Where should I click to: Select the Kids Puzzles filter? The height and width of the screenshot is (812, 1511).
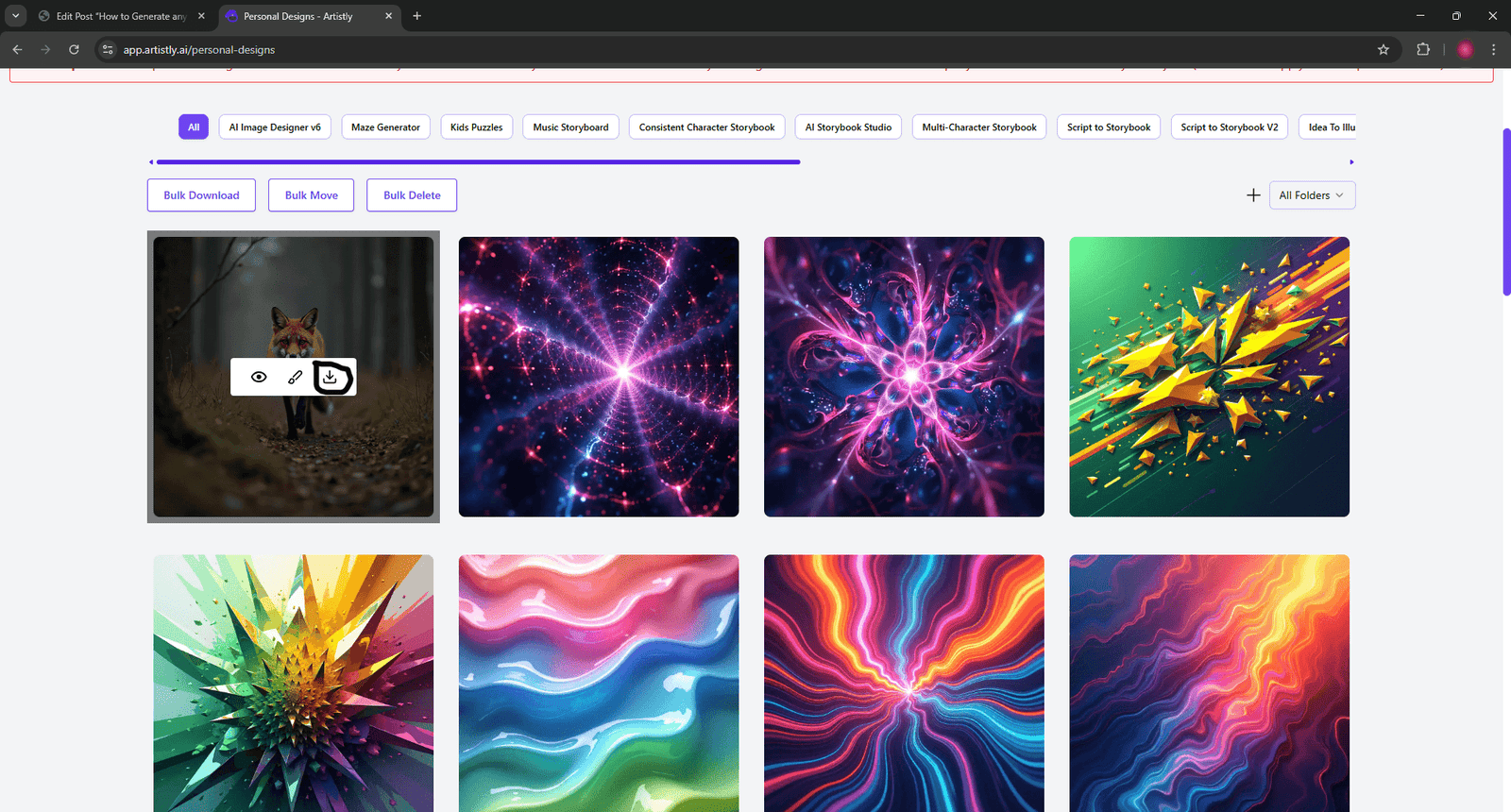(476, 127)
